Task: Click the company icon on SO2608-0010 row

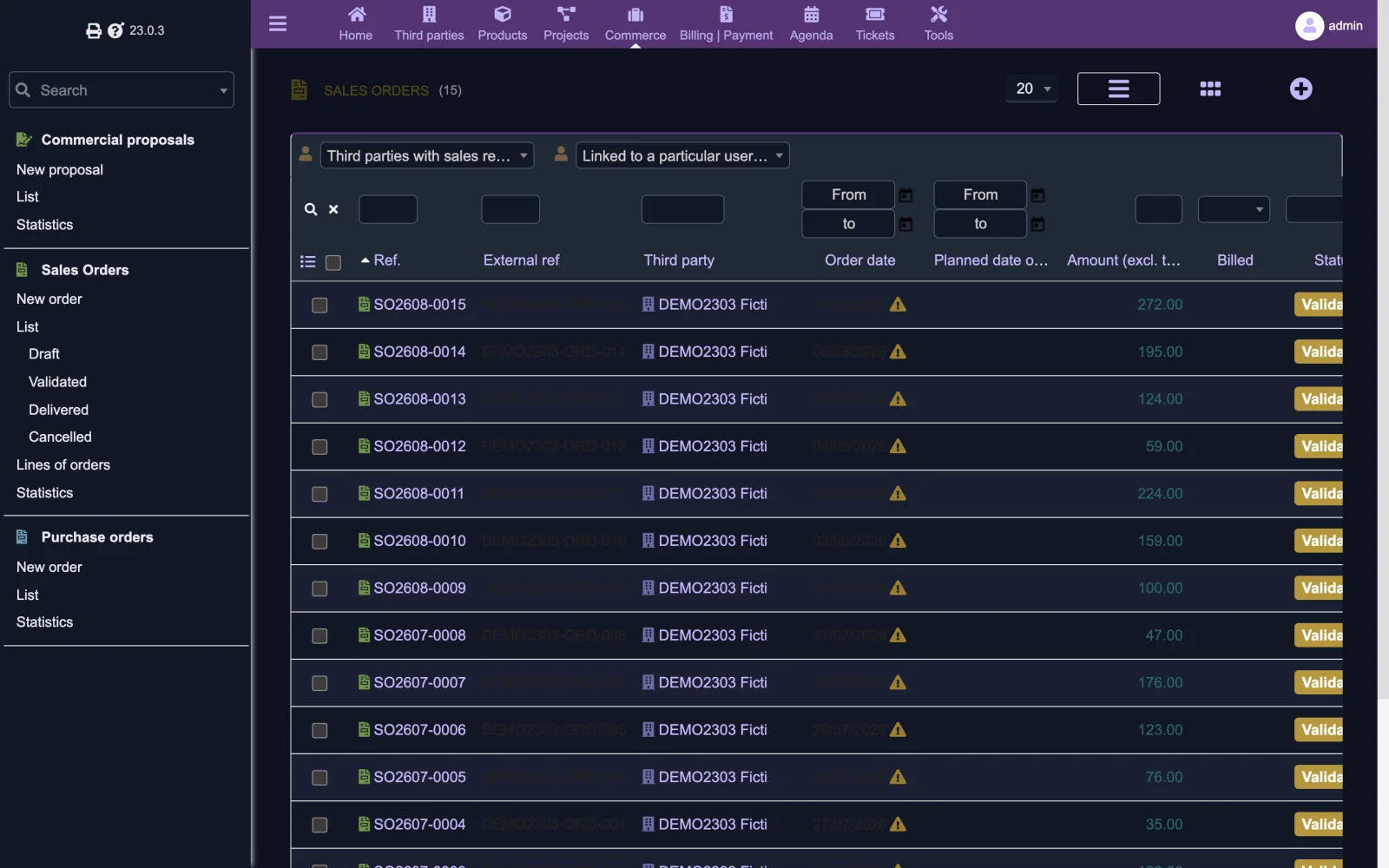Action: [648, 541]
